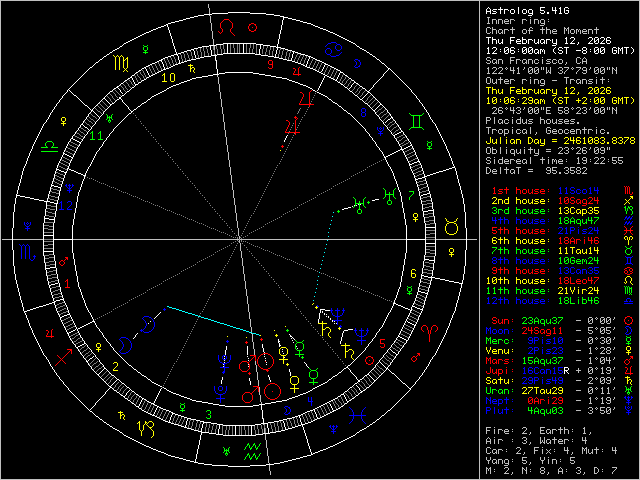Click the Libra glyph on the zodiac ring

coord(48,145)
